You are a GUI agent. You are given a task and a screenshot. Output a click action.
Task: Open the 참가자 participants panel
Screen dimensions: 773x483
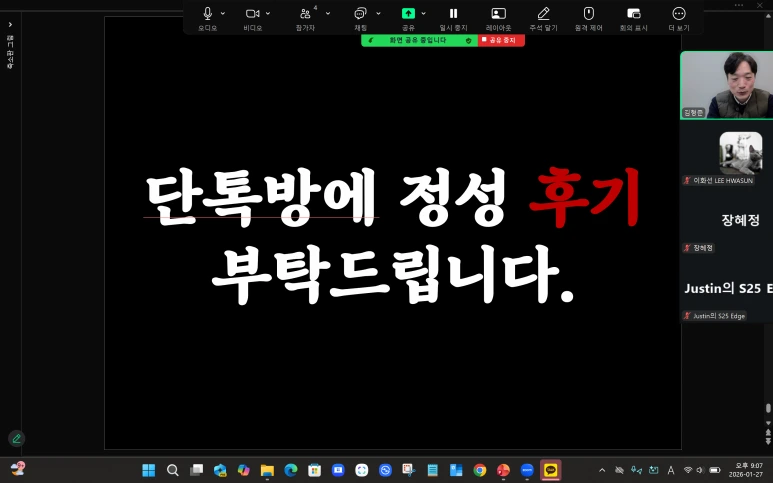pyautogui.click(x=305, y=13)
